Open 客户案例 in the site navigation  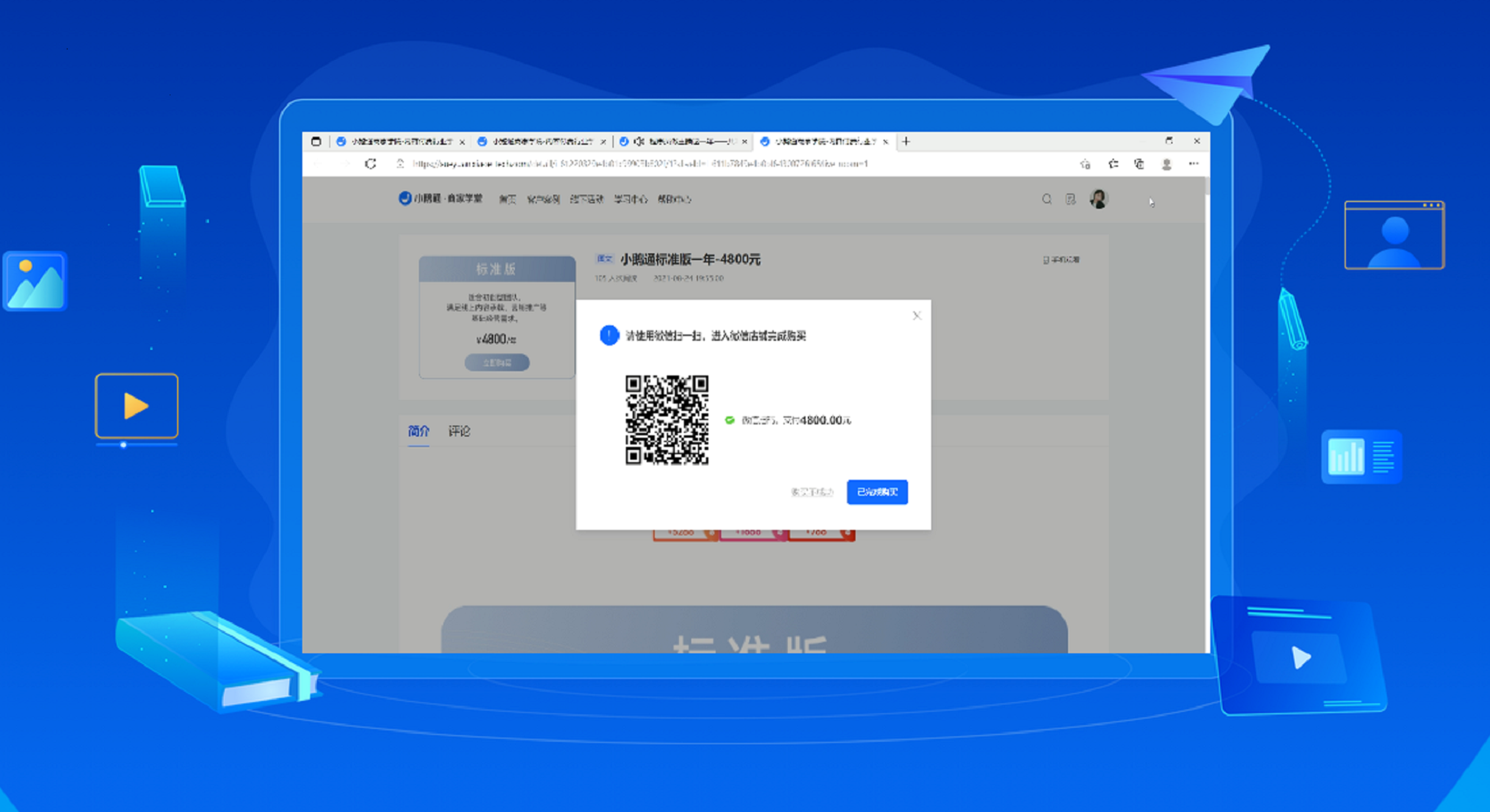click(x=543, y=199)
